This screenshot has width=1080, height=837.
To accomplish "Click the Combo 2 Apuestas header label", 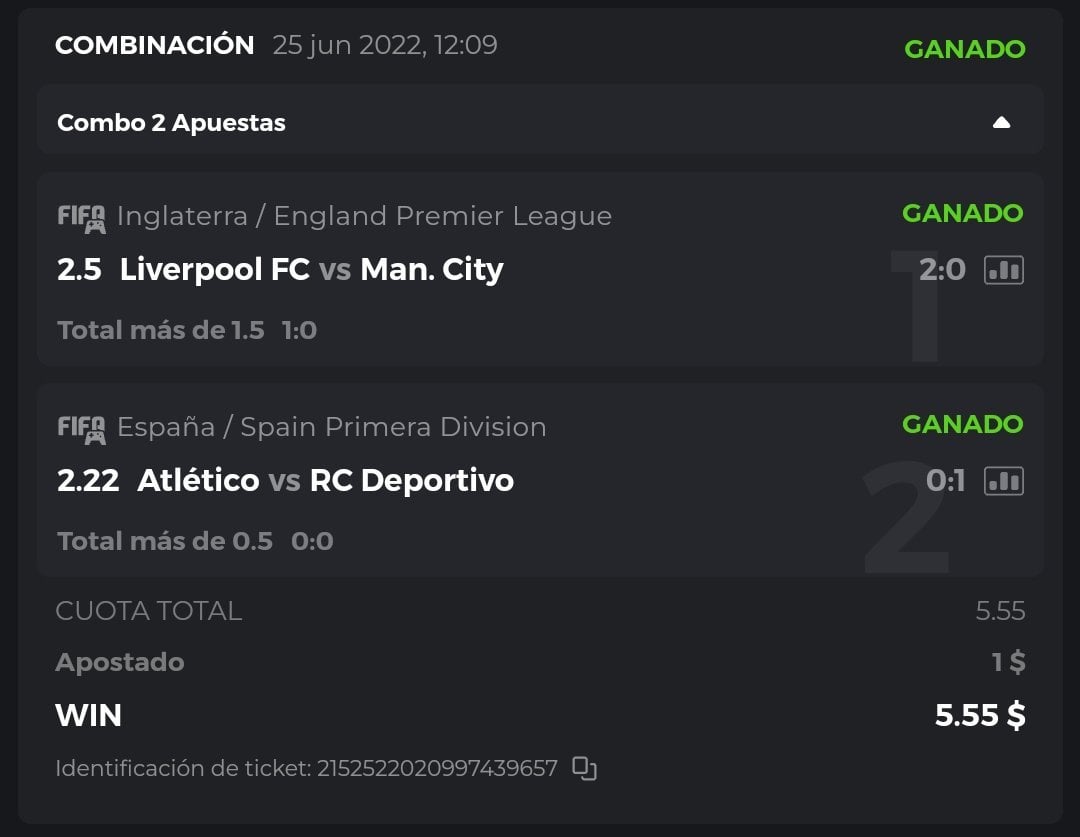I will (x=171, y=123).
